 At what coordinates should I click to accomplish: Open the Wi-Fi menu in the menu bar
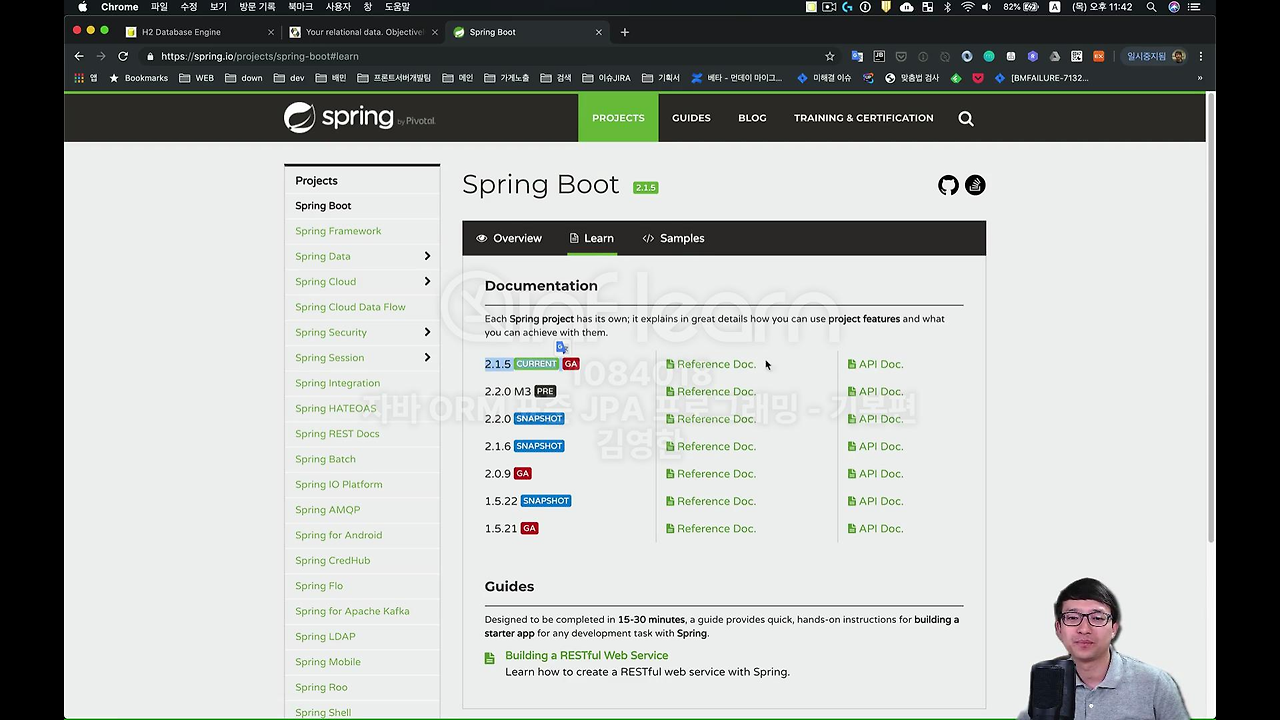(968, 7)
